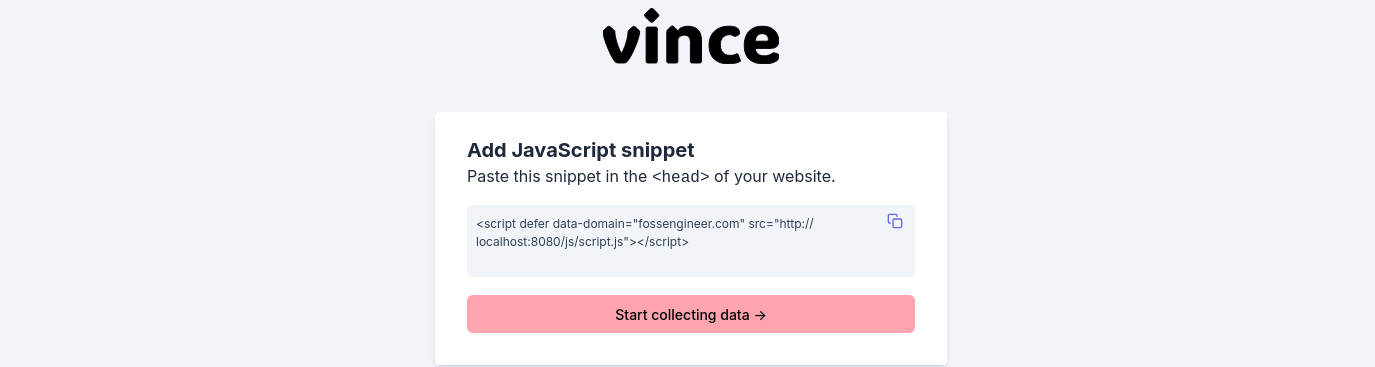Click the vince logo
This screenshot has height=367, width=1375.
tap(691, 37)
